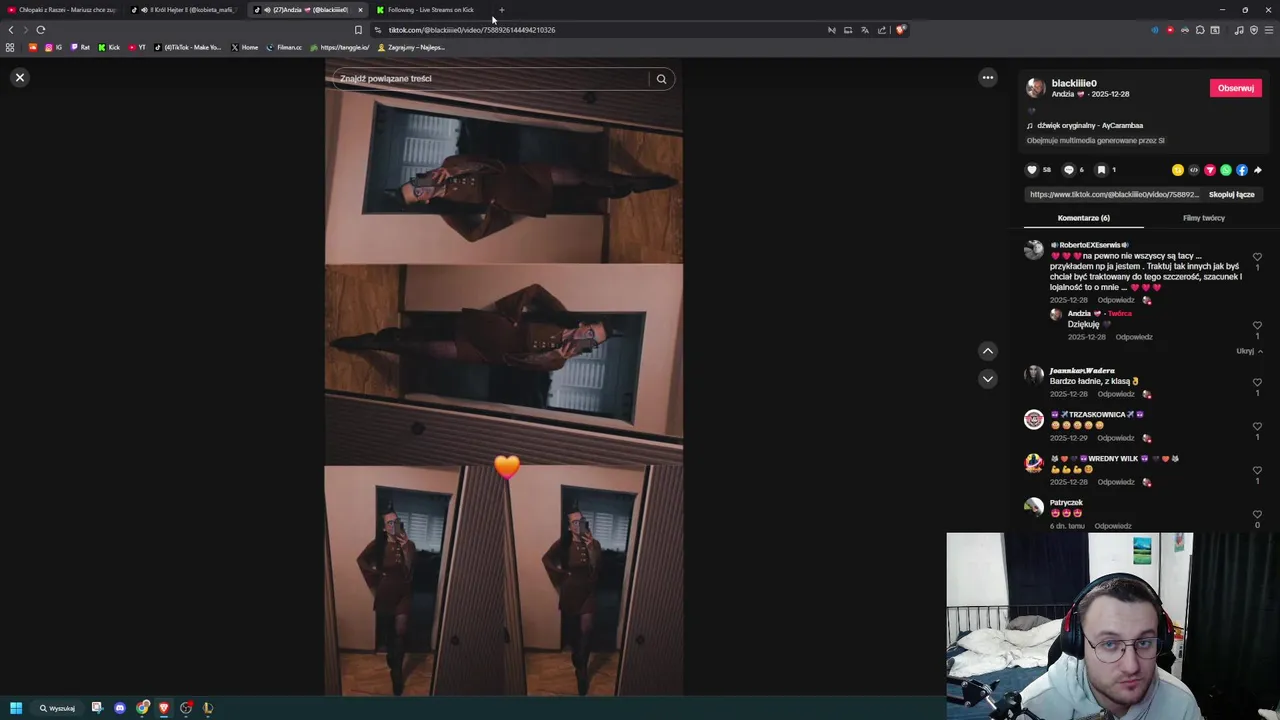The height and width of the screenshot is (720, 1280).
Task: Go back in the browser
Action: [x=11, y=30]
